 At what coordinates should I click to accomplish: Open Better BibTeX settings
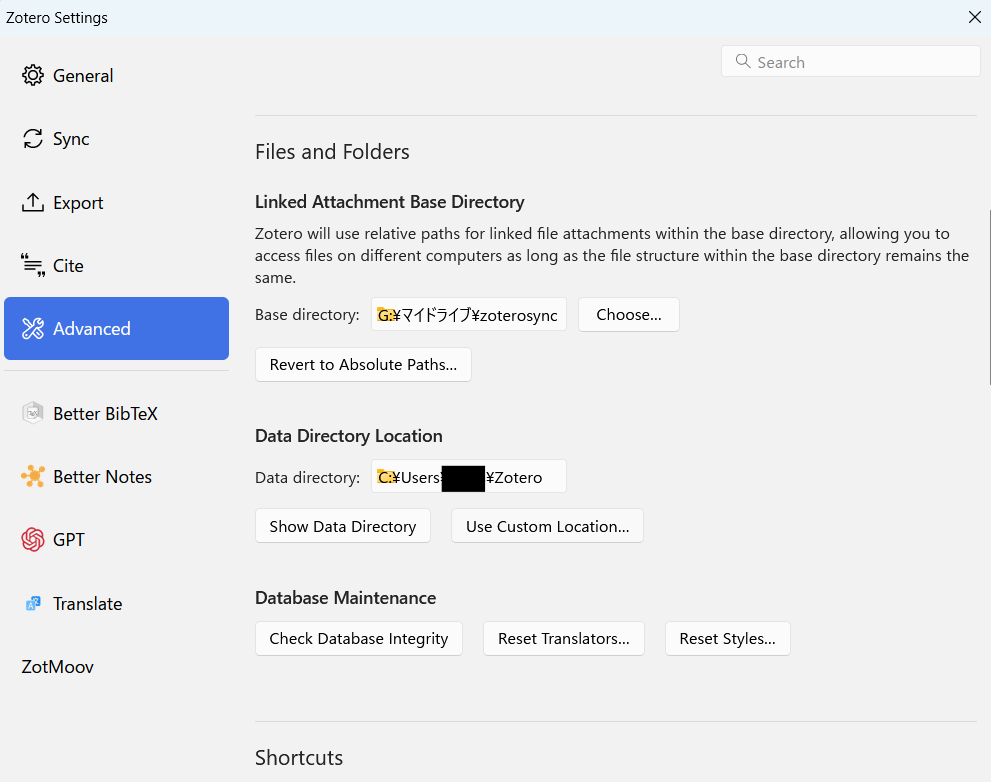point(116,413)
